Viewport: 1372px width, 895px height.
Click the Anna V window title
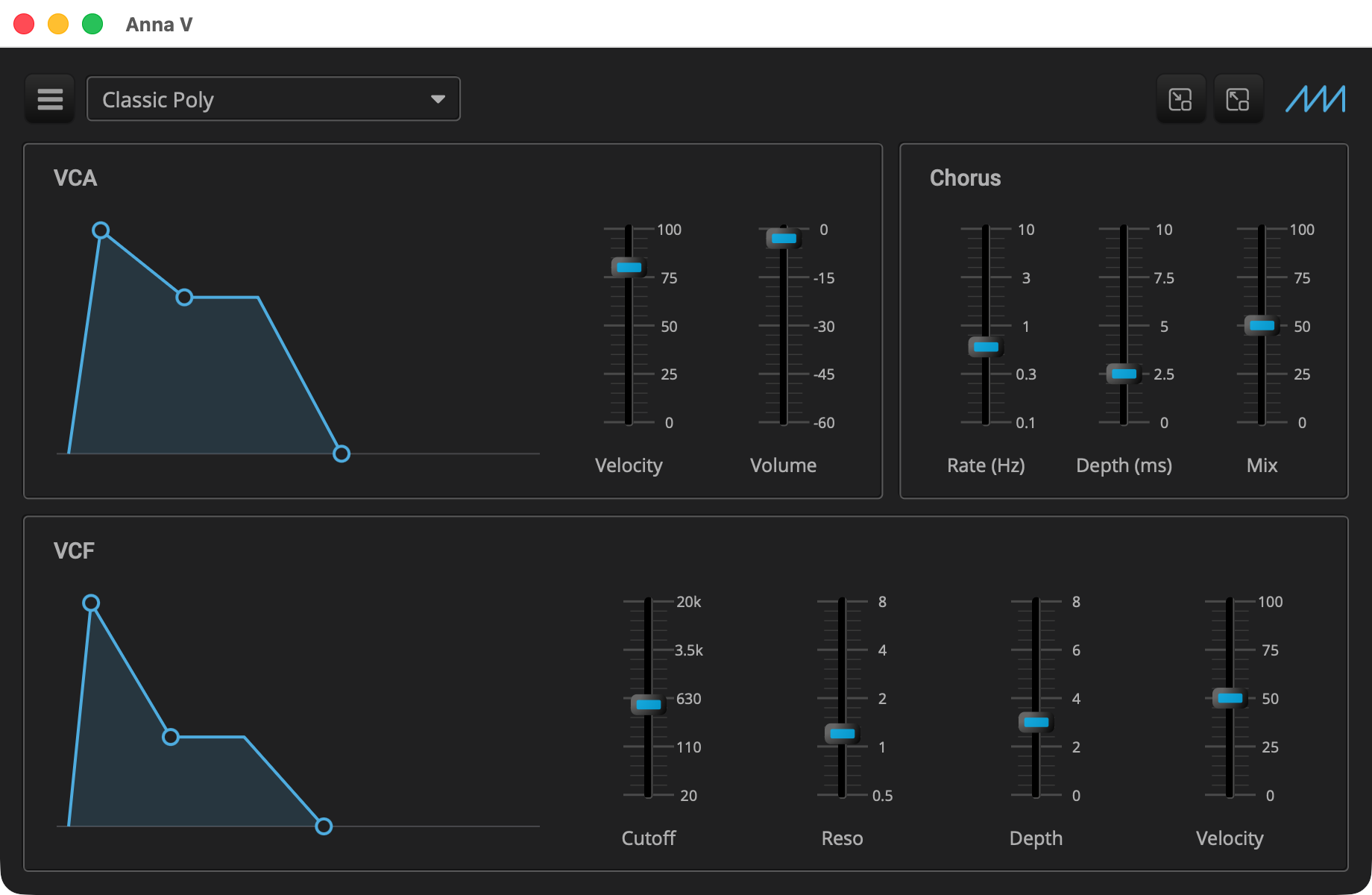pos(159,25)
